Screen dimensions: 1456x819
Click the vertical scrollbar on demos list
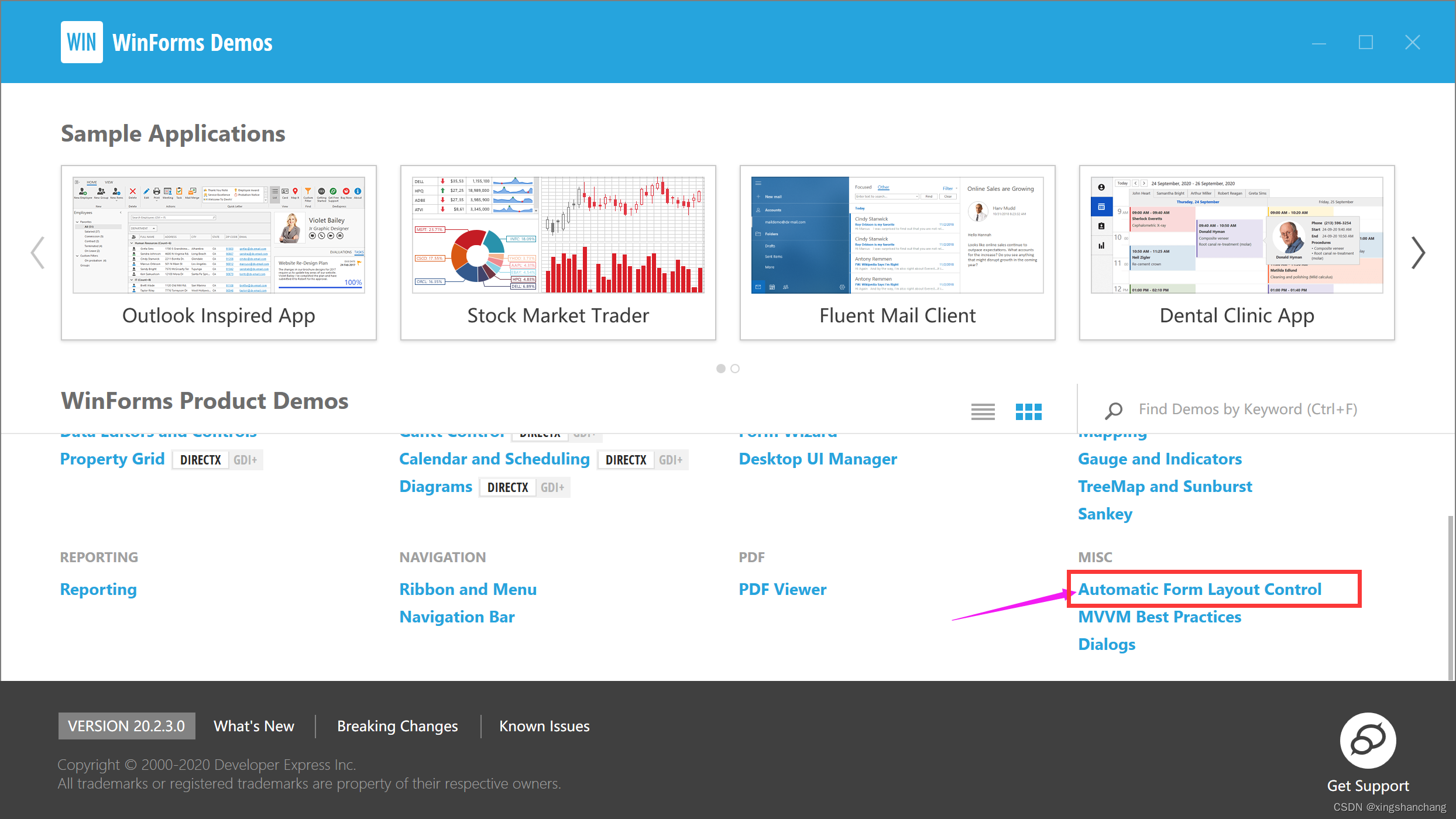(1451, 597)
